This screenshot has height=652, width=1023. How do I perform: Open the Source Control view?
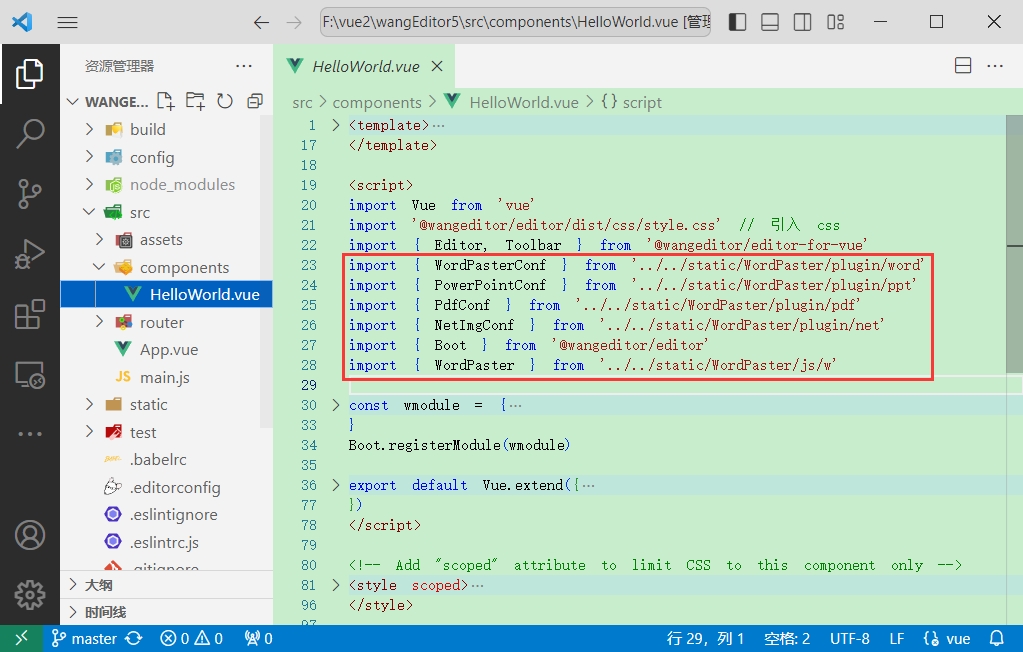click(x=30, y=193)
